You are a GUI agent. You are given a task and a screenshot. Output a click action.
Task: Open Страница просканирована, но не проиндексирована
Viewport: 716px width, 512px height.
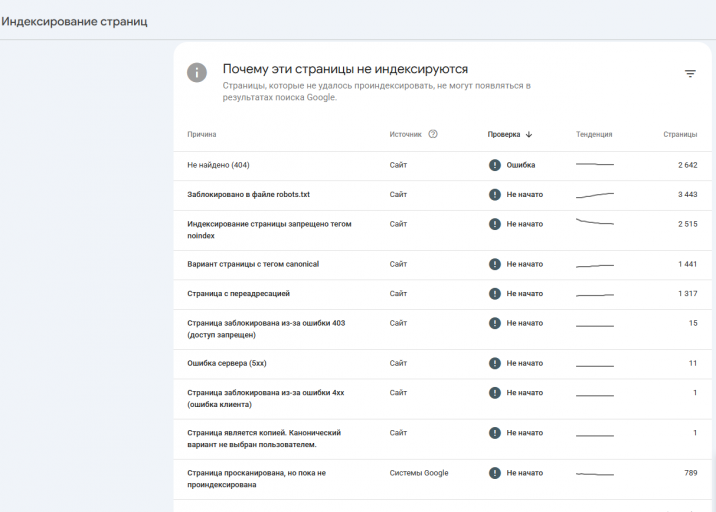tap(256, 479)
